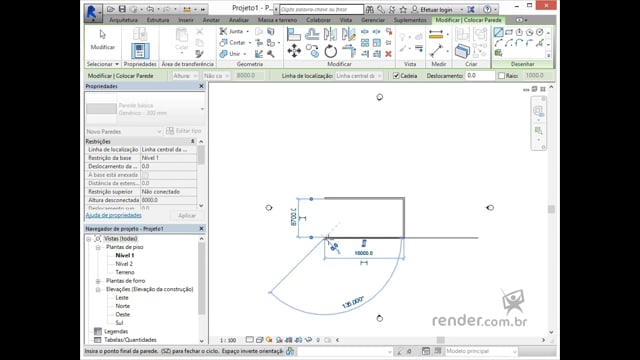Click the Favorites star icon
This screenshot has height=360, width=640.
[403, 9]
